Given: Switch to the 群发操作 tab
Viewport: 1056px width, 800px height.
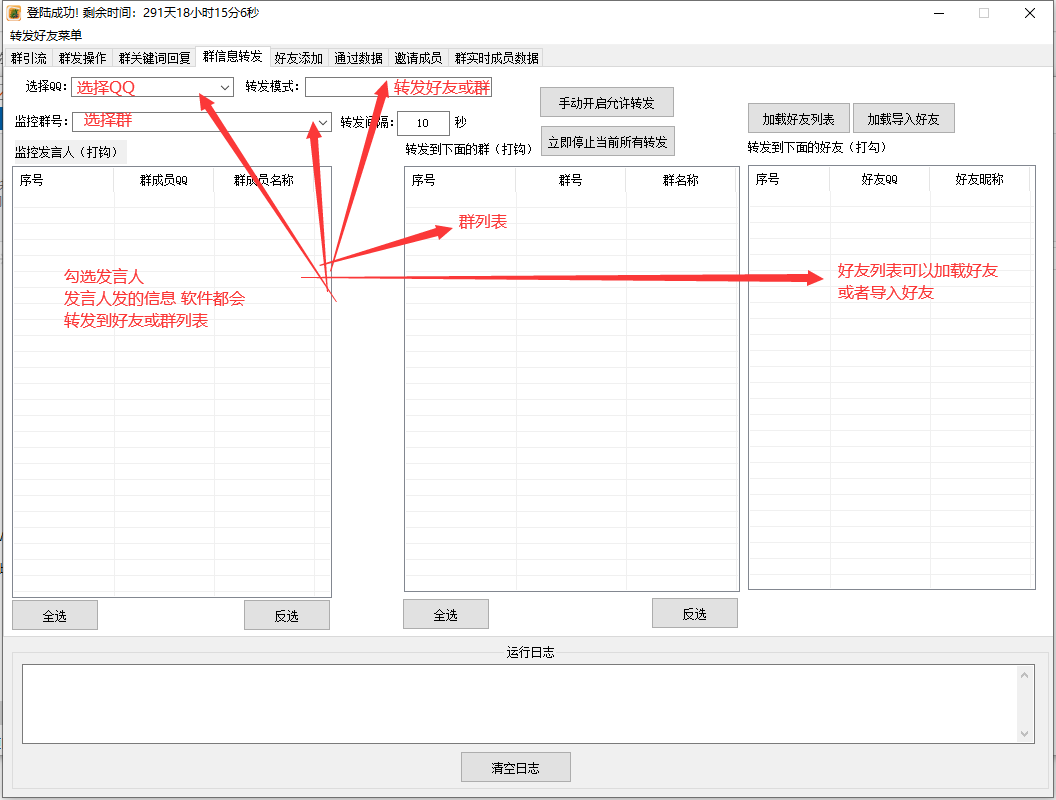Looking at the screenshot, I should pyautogui.click(x=82, y=58).
